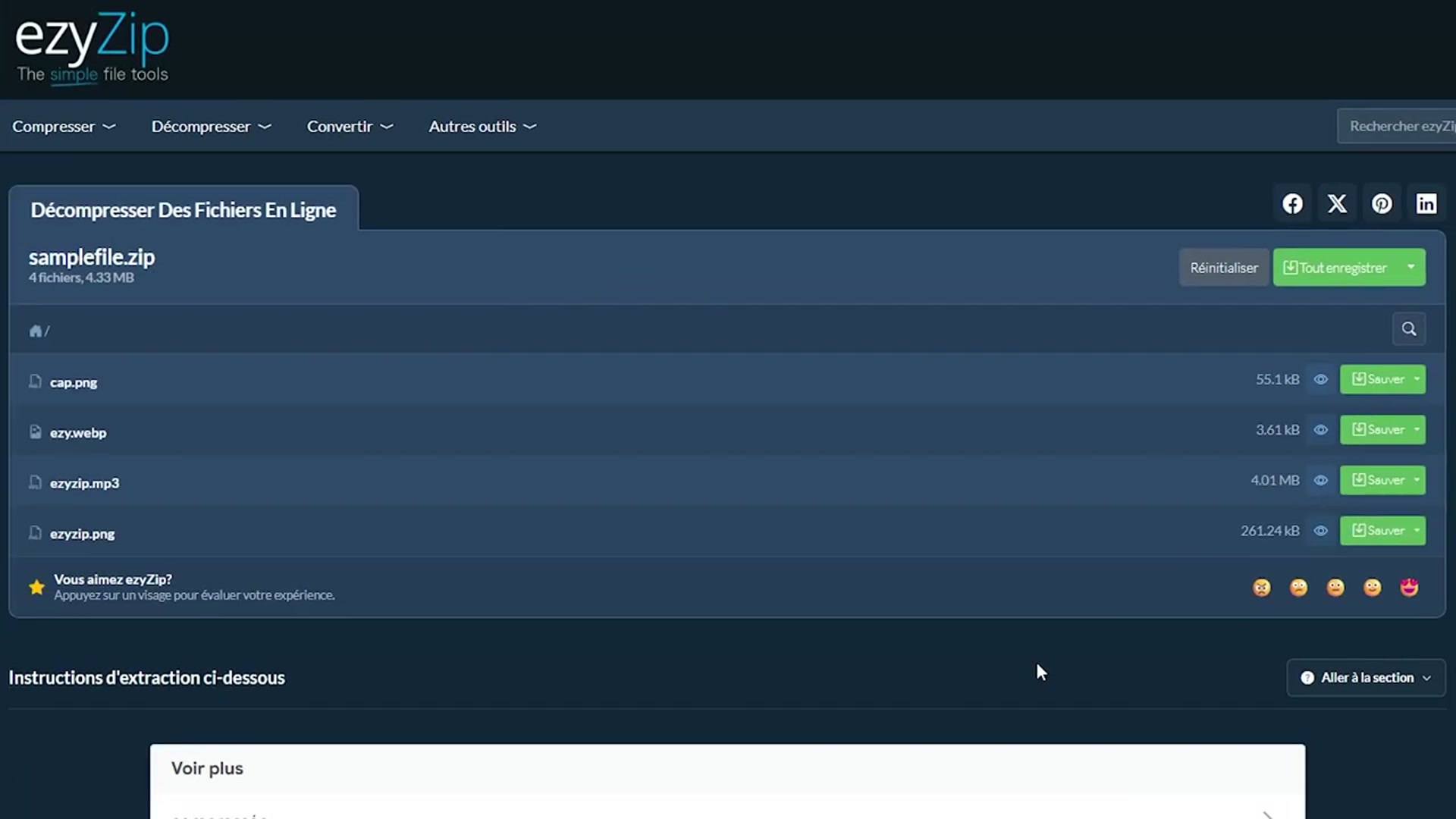Click the 4.01 MB size value
This screenshot has width=1456, height=819.
point(1275,480)
